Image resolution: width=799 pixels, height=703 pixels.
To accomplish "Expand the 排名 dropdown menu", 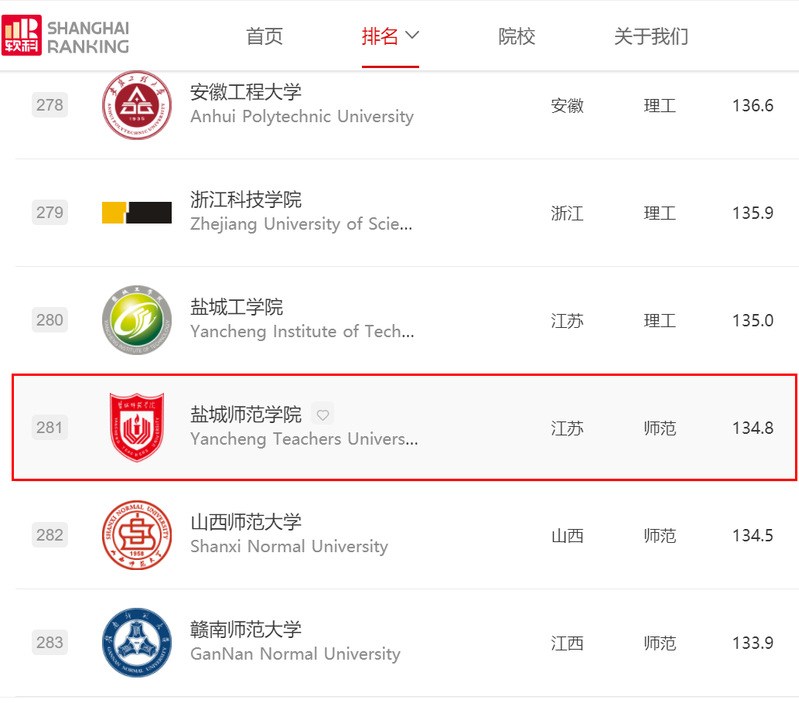I will click(x=390, y=37).
